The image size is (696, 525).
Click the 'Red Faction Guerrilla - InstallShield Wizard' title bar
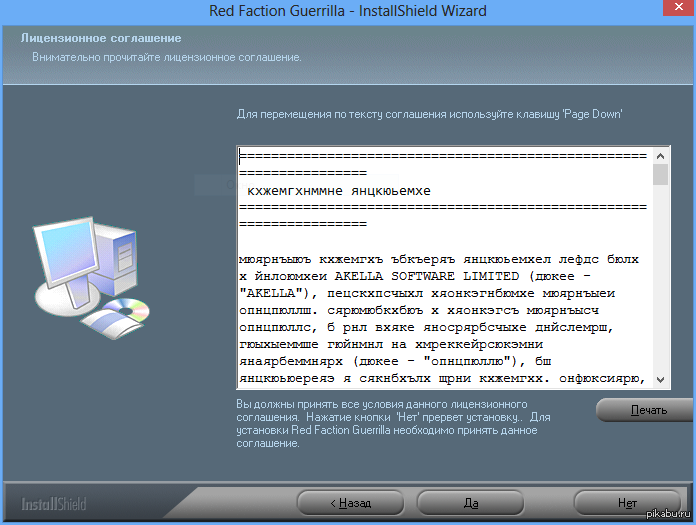point(348,10)
